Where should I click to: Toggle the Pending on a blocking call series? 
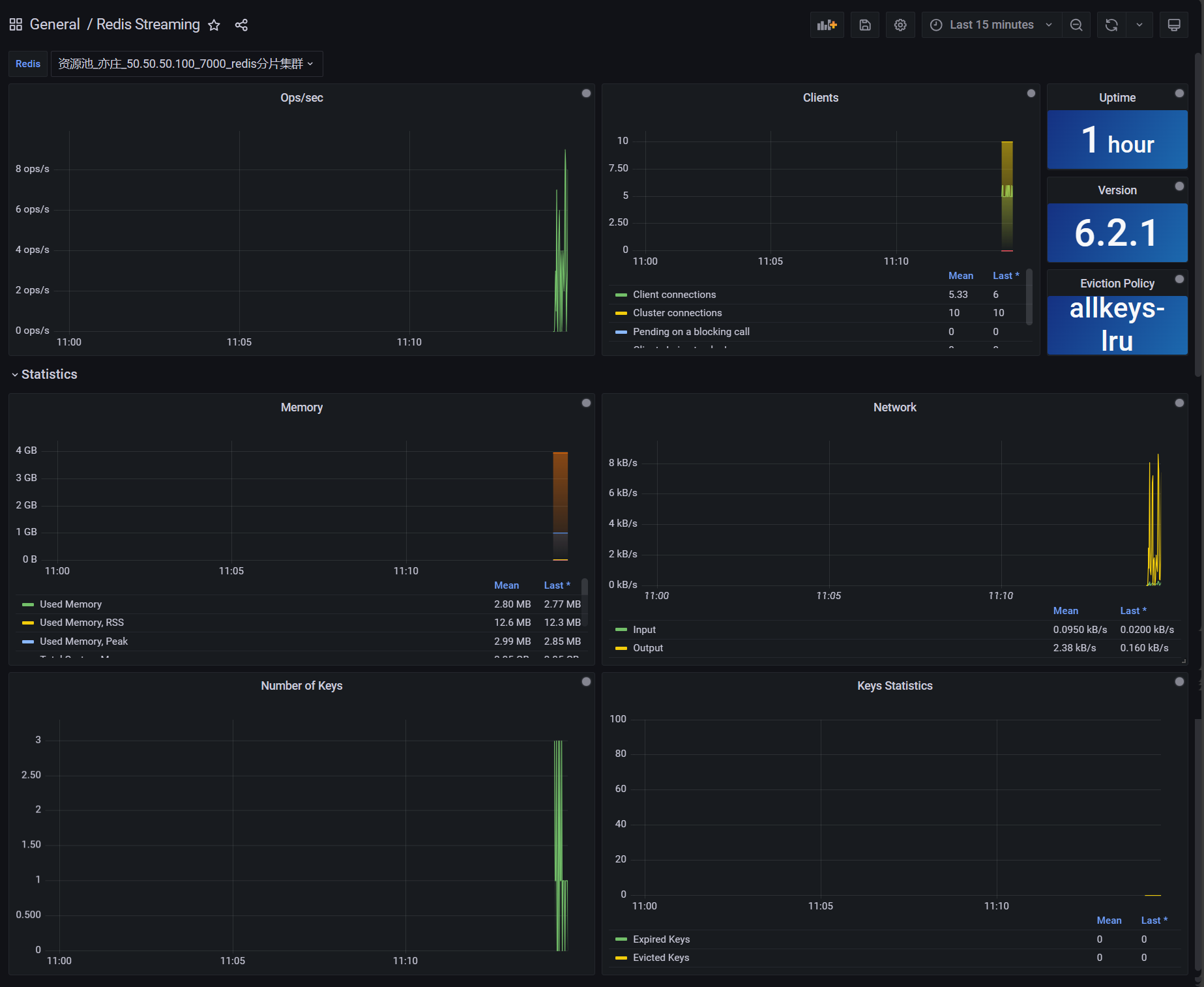pos(691,332)
